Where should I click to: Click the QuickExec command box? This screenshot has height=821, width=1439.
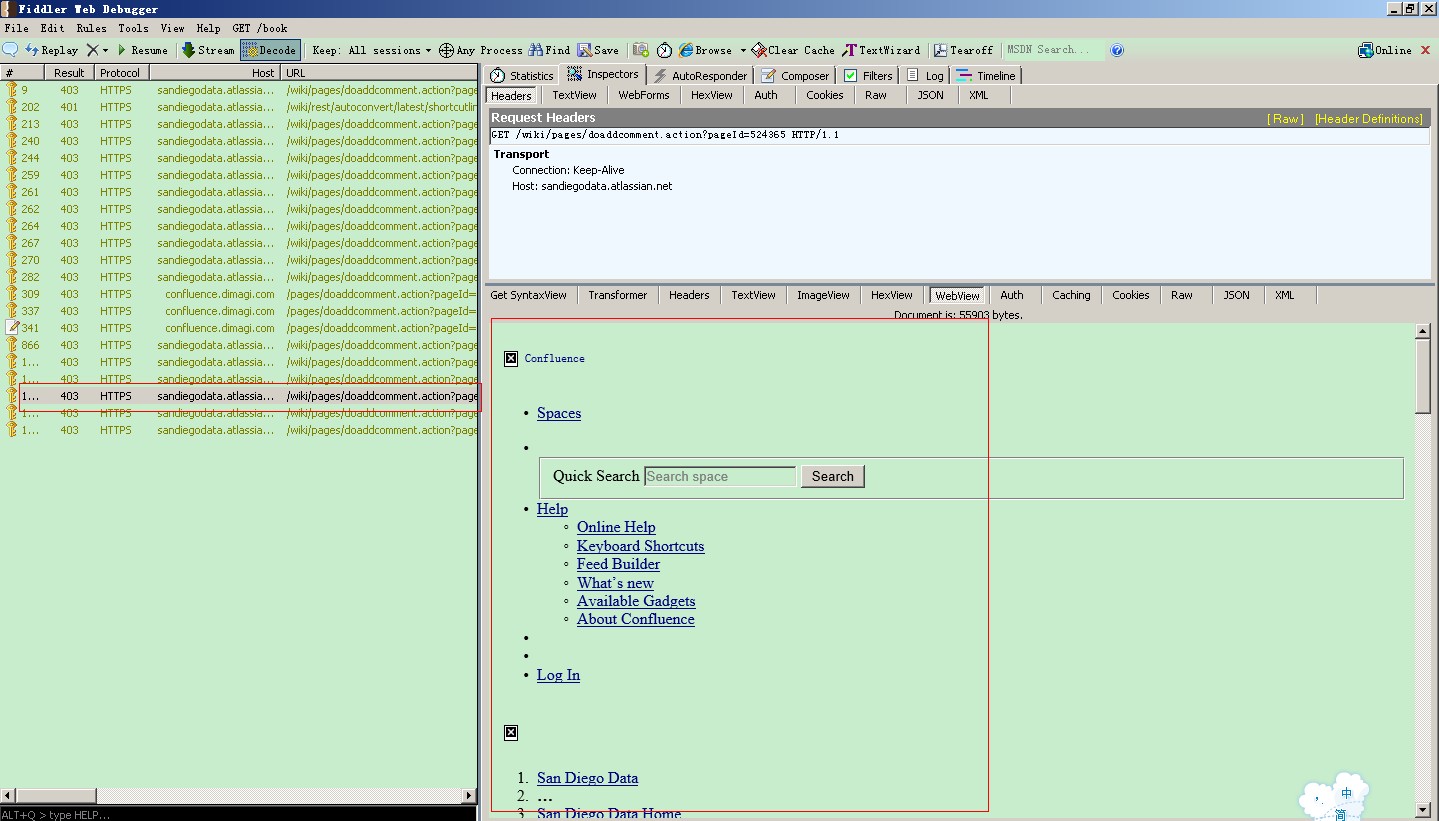tap(238, 814)
